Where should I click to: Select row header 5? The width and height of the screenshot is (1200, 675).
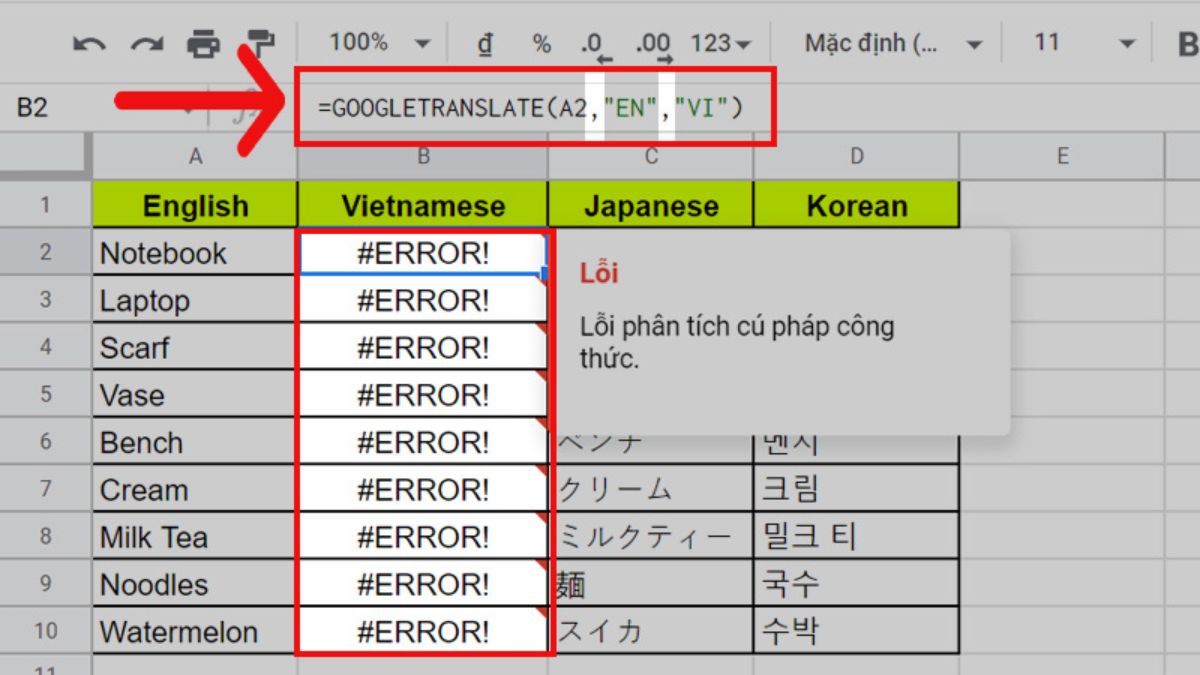[46, 394]
